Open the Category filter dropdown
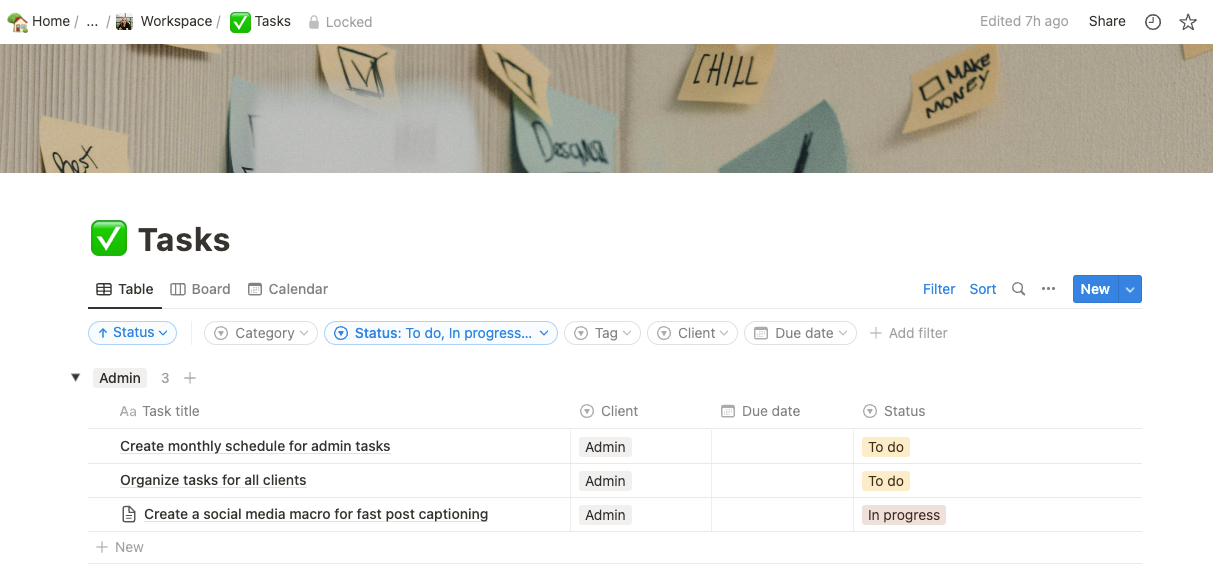1213x586 pixels. [x=260, y=333]
